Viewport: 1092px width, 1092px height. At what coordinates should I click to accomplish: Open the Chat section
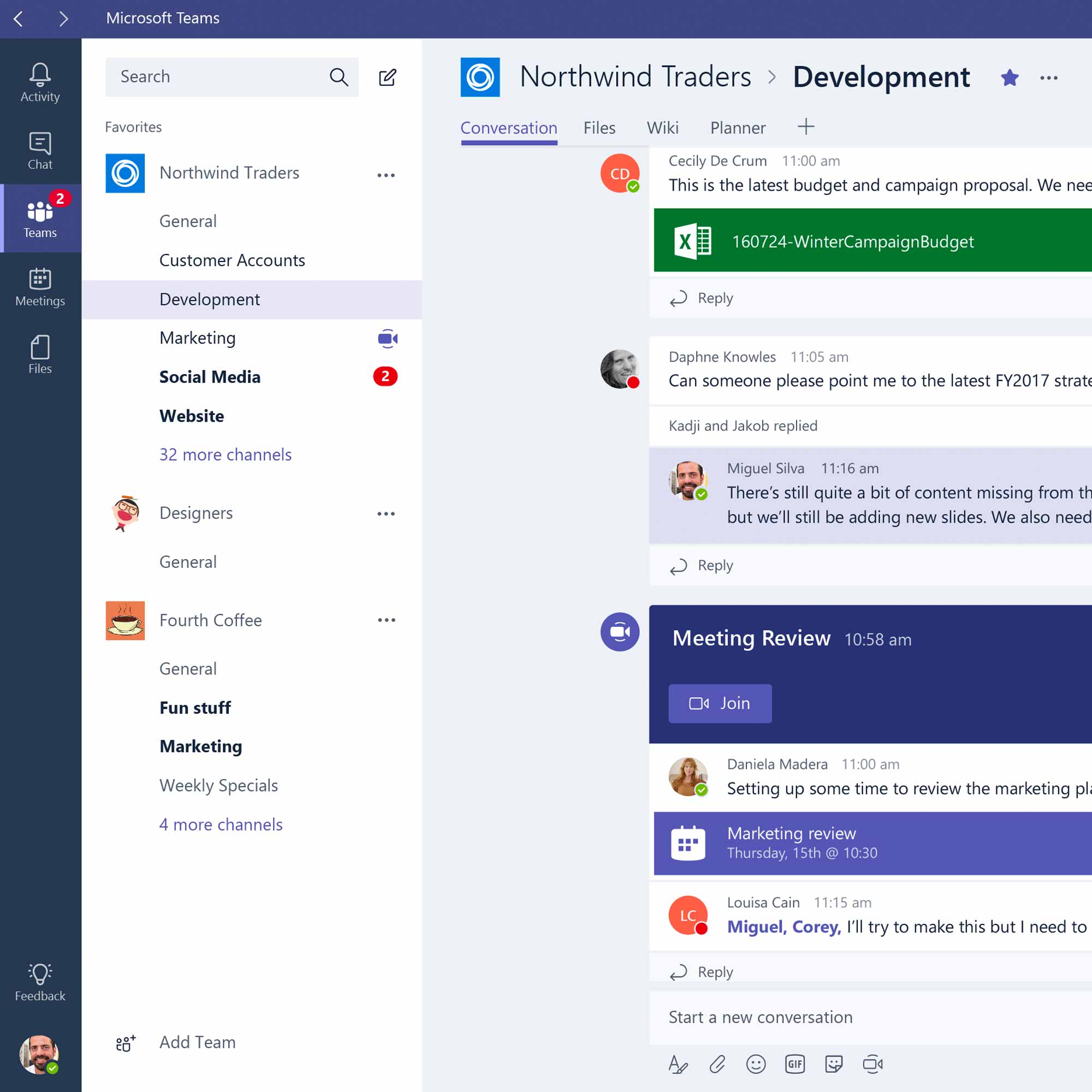point(40,150)
